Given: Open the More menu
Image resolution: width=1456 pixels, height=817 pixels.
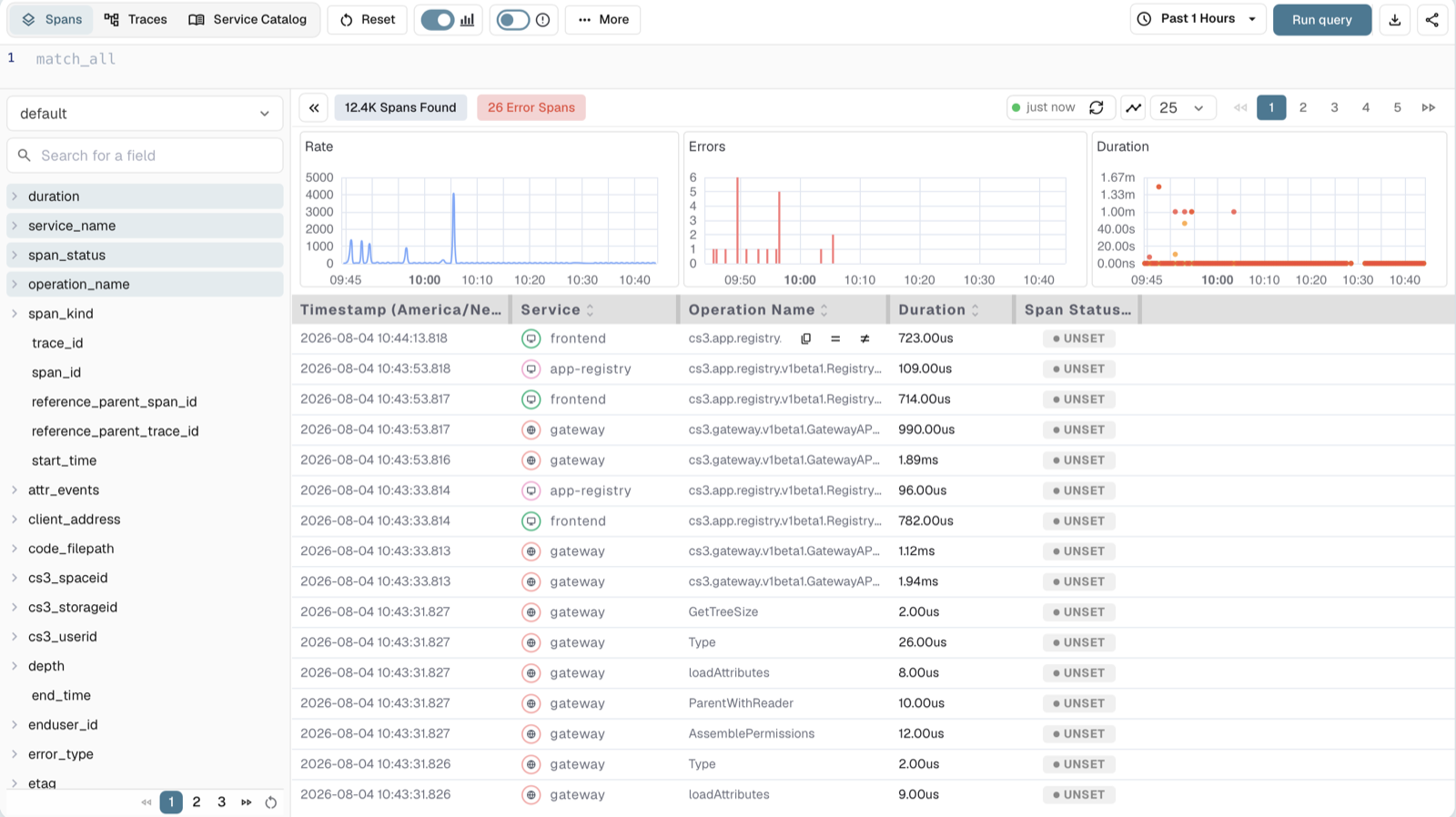Looking at the screenshot, I should click(602, 19).
